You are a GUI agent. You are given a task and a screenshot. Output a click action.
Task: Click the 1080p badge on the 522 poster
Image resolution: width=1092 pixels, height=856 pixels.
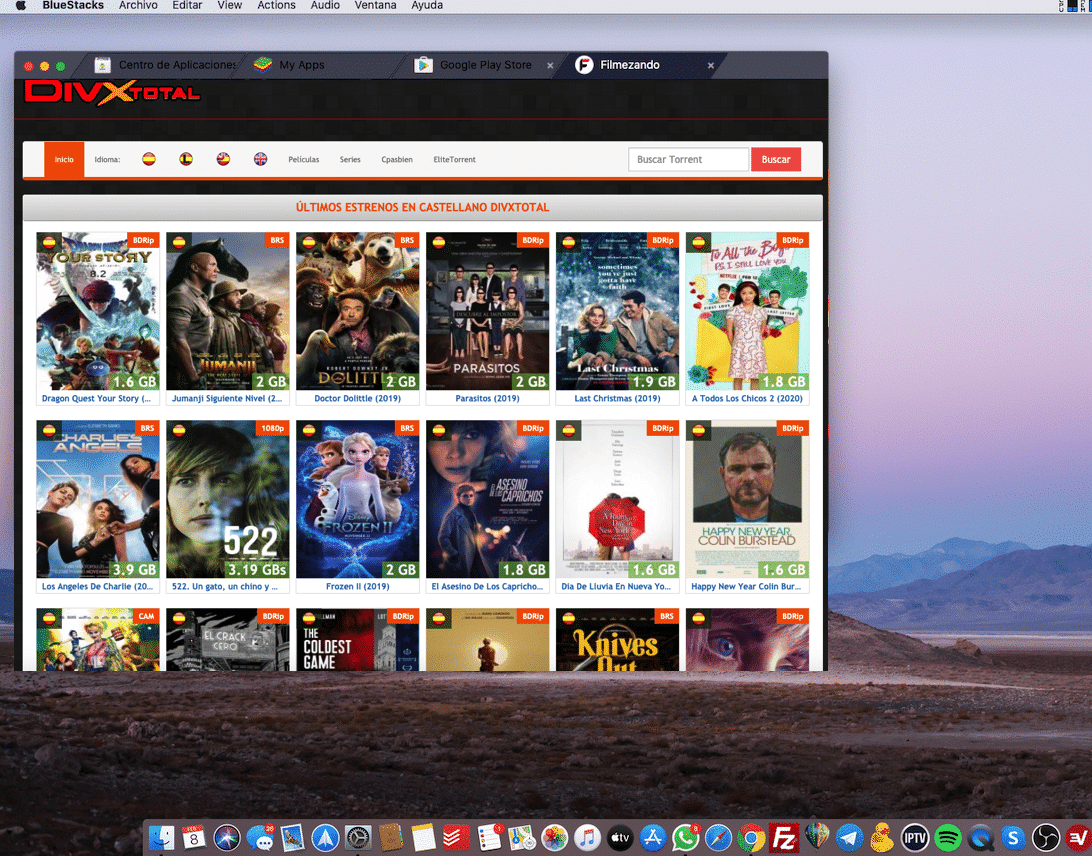273,428
